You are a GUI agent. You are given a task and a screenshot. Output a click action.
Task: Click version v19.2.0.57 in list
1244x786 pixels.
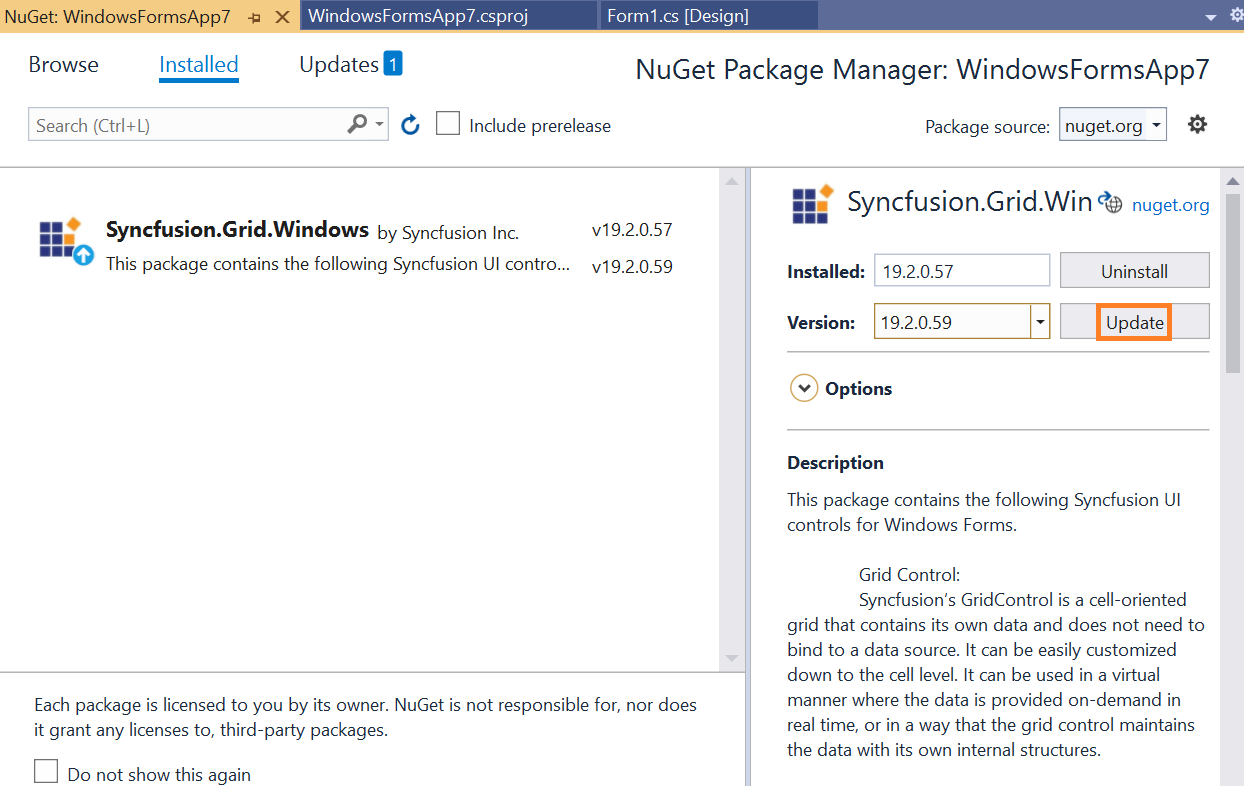point(632,230)
